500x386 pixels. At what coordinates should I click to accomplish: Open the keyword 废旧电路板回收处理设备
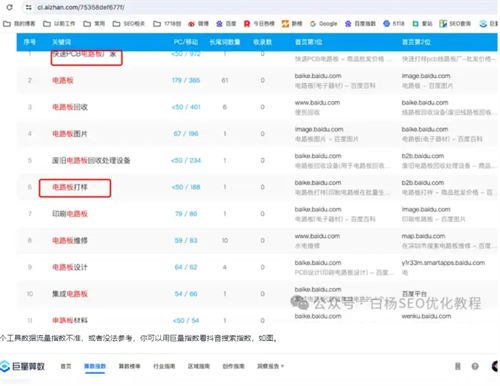click(91, 160)
